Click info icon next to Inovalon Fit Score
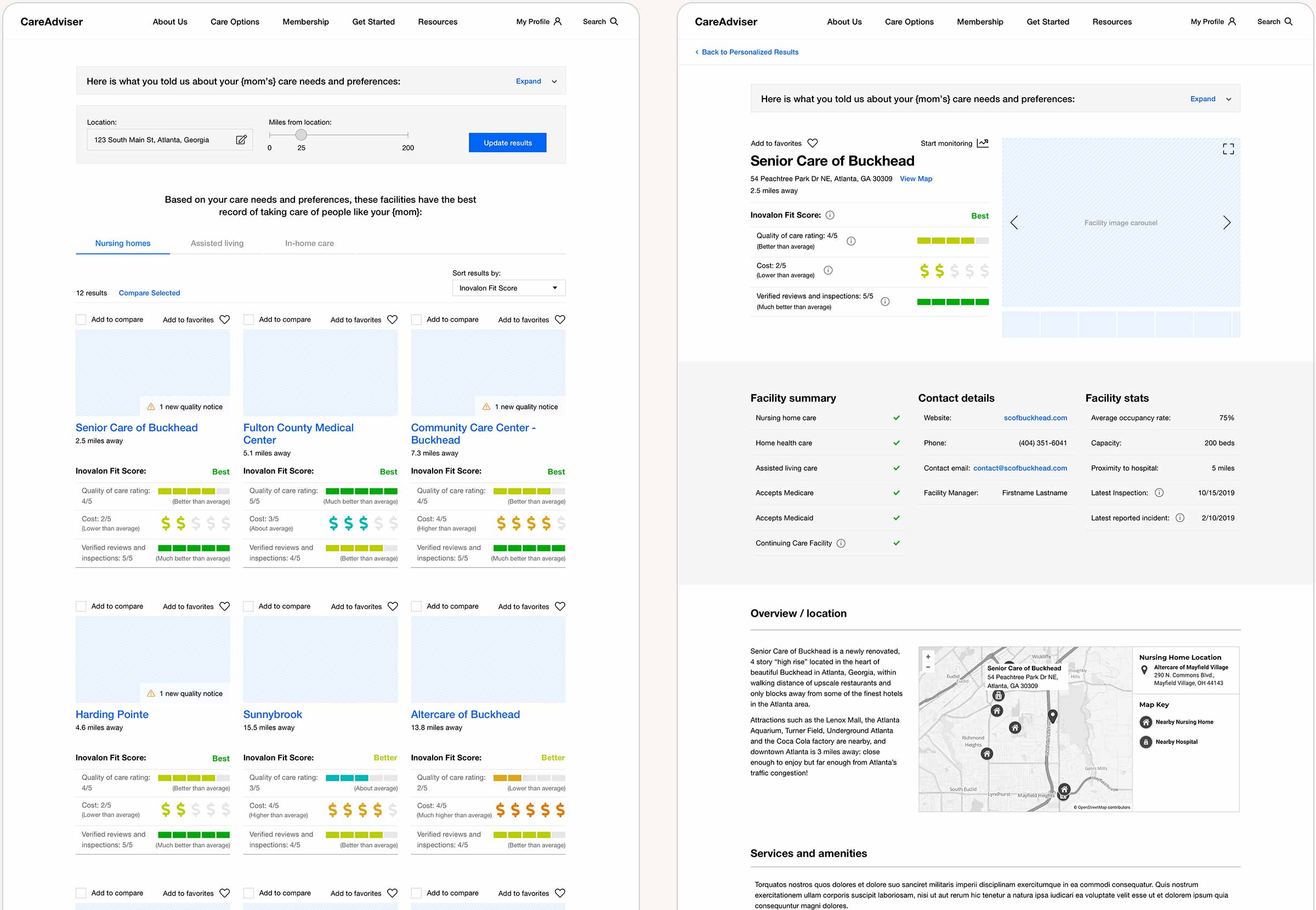The height and width of the screenshot is (910, 1316). tap(830, 215)
